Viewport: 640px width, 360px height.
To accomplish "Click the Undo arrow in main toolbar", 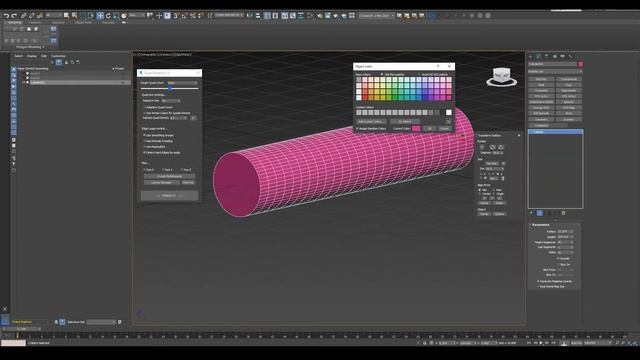I will [x=6, y=16].
